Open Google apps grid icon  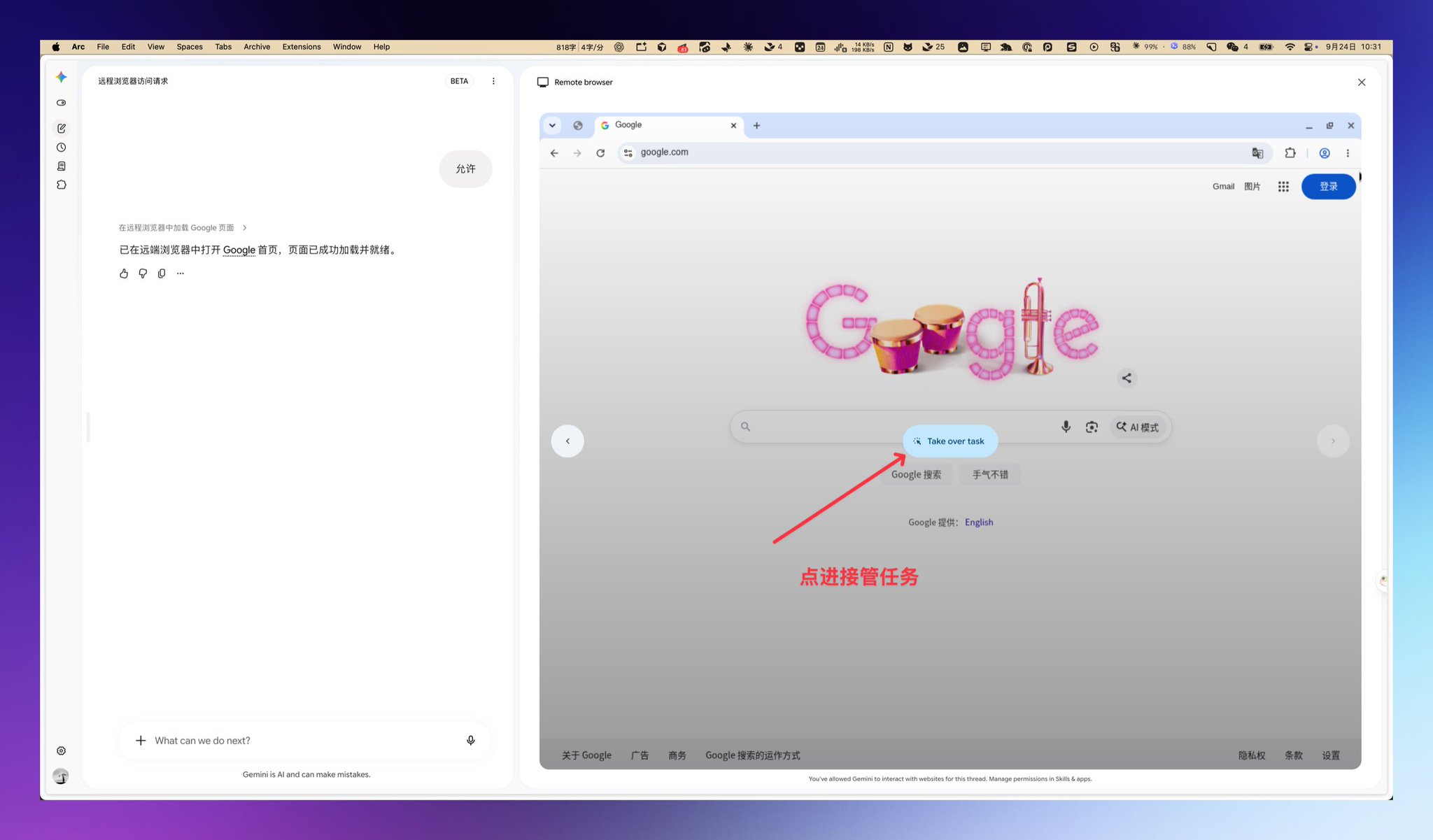(1283, 186)
